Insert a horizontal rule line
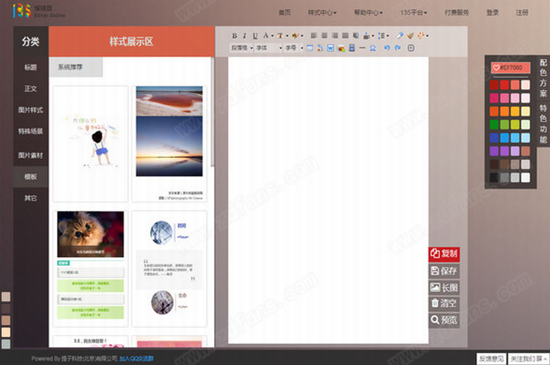Viewport: 550px width, 365px height. click(362, 48)
